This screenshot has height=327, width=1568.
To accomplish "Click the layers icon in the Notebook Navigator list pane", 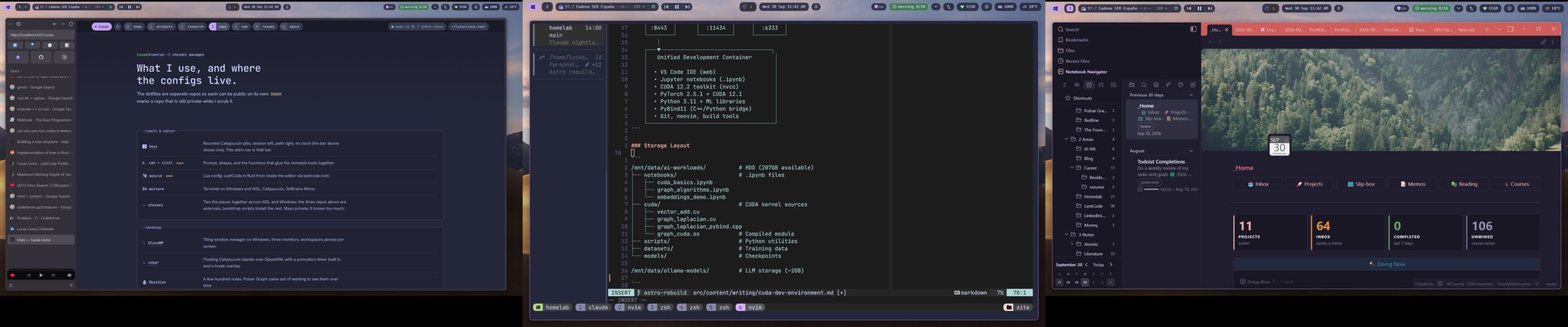I will coord(1156,85).
